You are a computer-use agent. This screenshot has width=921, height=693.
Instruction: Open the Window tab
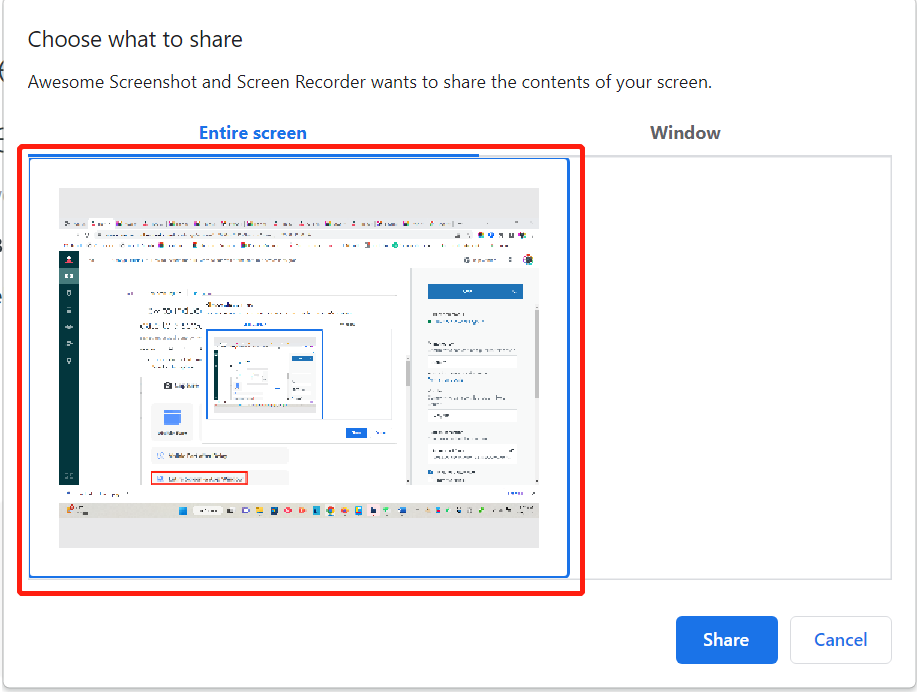[x=685, y=133]
